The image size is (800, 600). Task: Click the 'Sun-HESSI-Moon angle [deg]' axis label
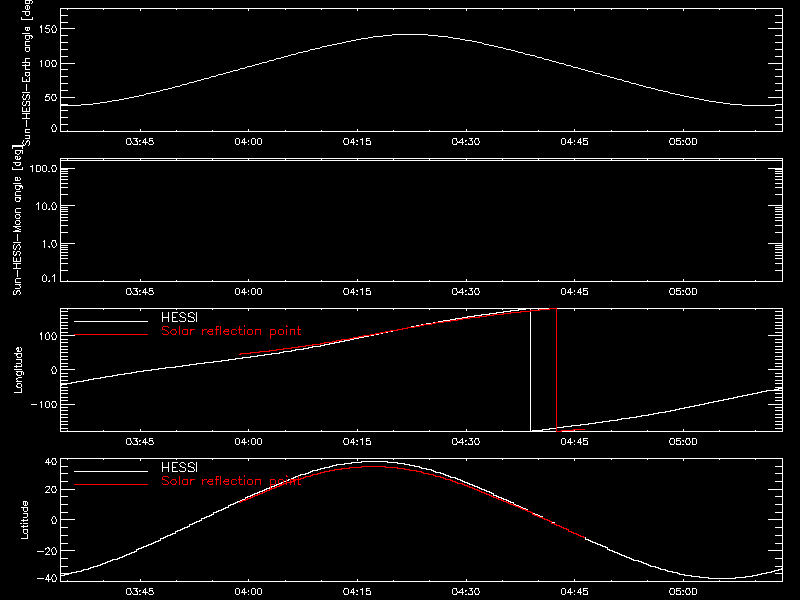[x=18, y=220]
